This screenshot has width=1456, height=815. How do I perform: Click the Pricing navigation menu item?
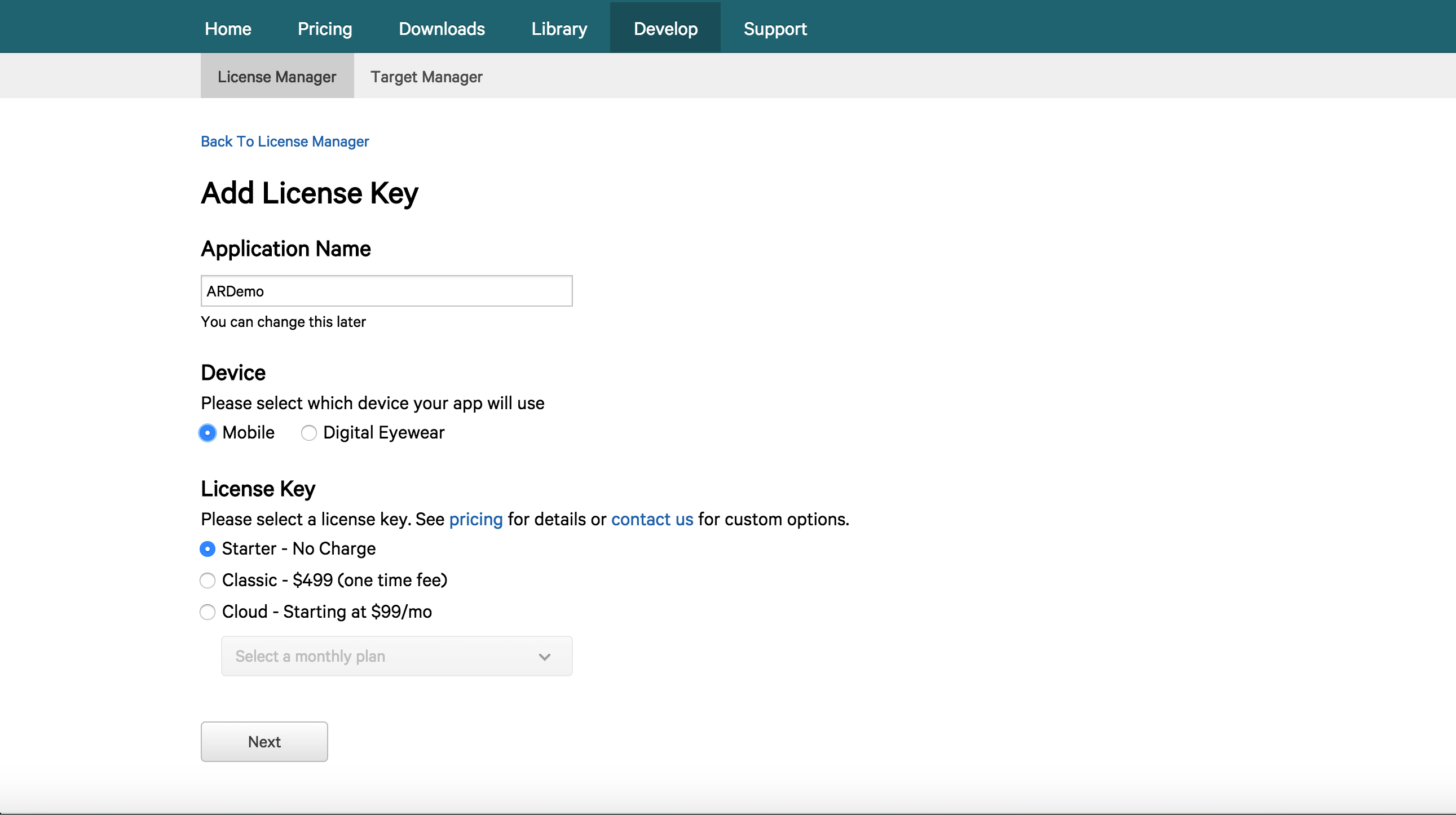(x=324, y=27)
